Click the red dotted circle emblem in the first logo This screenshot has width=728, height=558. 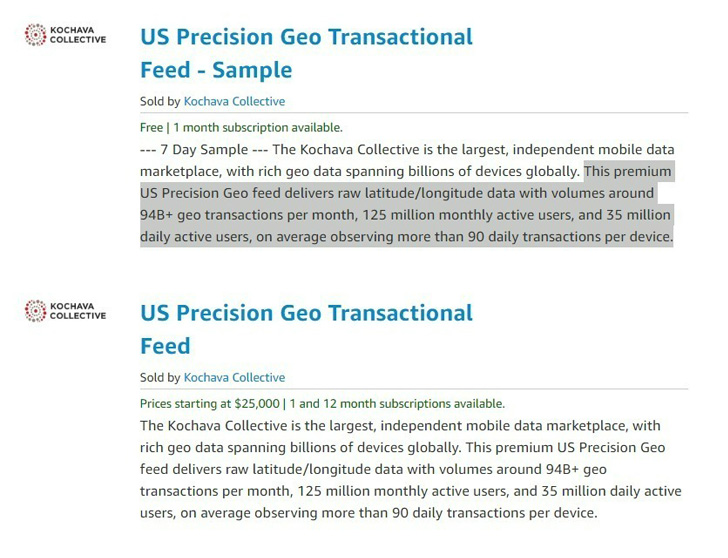tap(35, 35)
